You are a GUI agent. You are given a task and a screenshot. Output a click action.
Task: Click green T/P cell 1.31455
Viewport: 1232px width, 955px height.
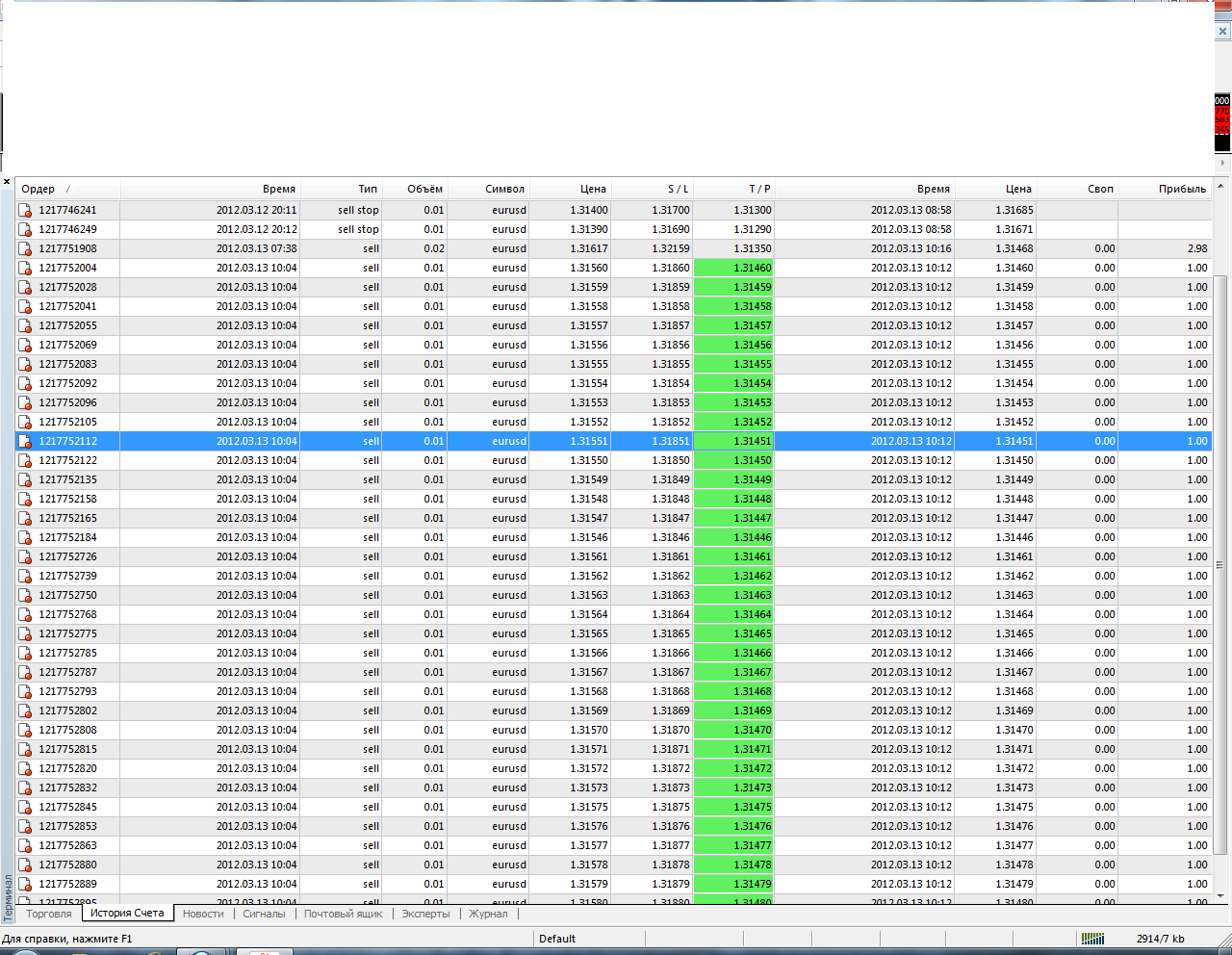pyautogui.click(x=733, y=364)
